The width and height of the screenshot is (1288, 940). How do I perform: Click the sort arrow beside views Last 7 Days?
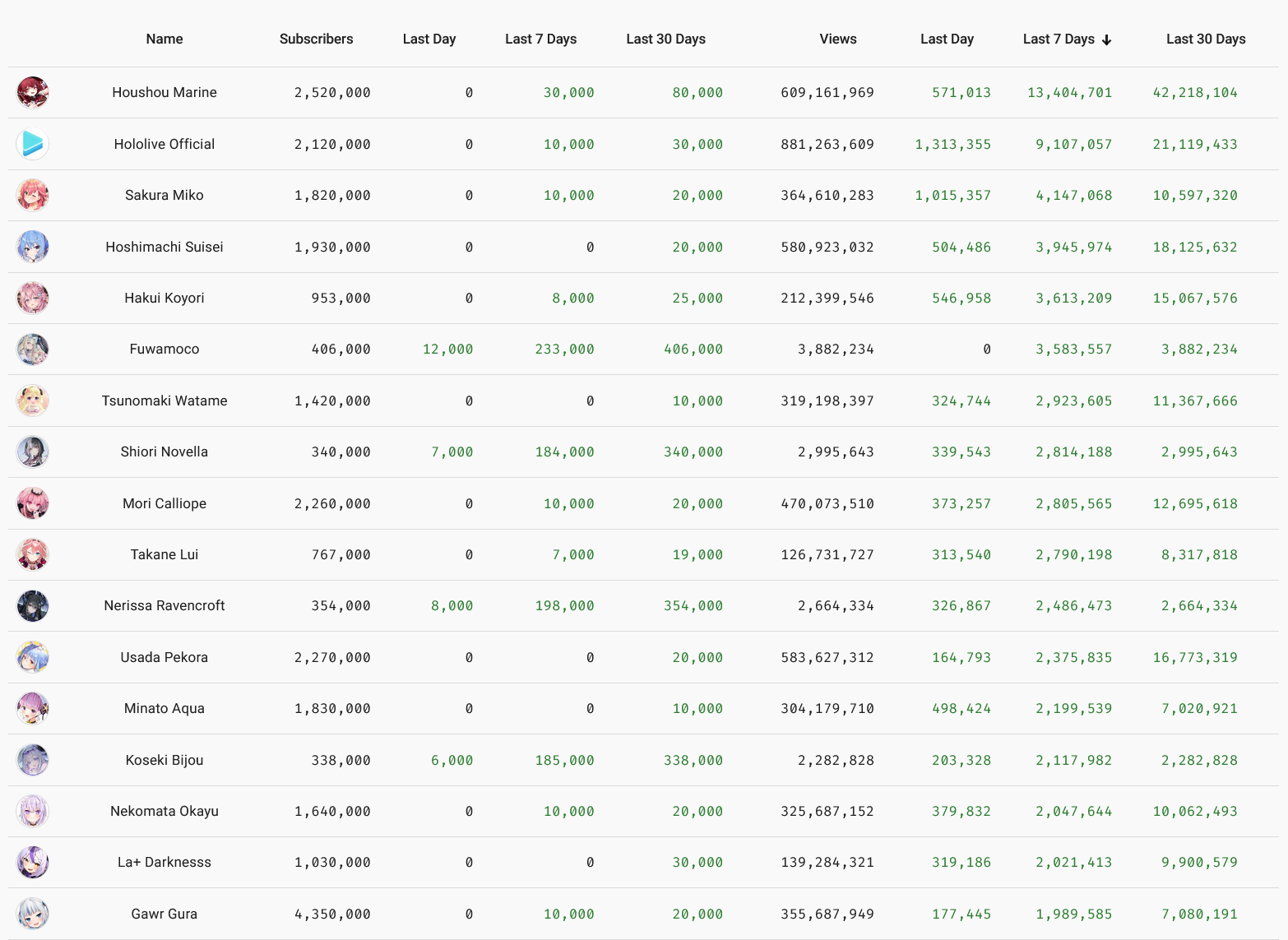tap(1107, 39)
